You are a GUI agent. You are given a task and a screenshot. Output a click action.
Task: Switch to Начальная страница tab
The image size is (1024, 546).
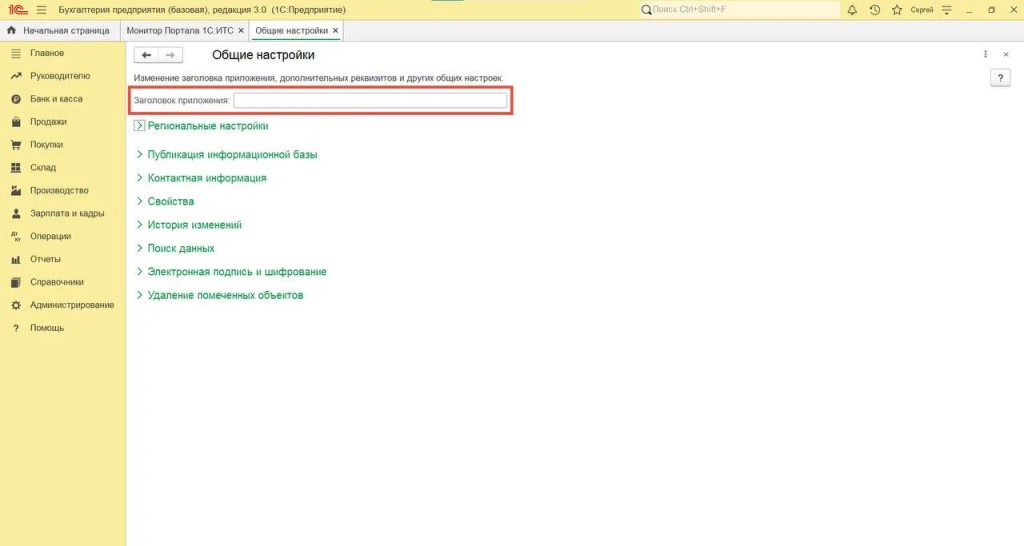[x=60, y=31]
